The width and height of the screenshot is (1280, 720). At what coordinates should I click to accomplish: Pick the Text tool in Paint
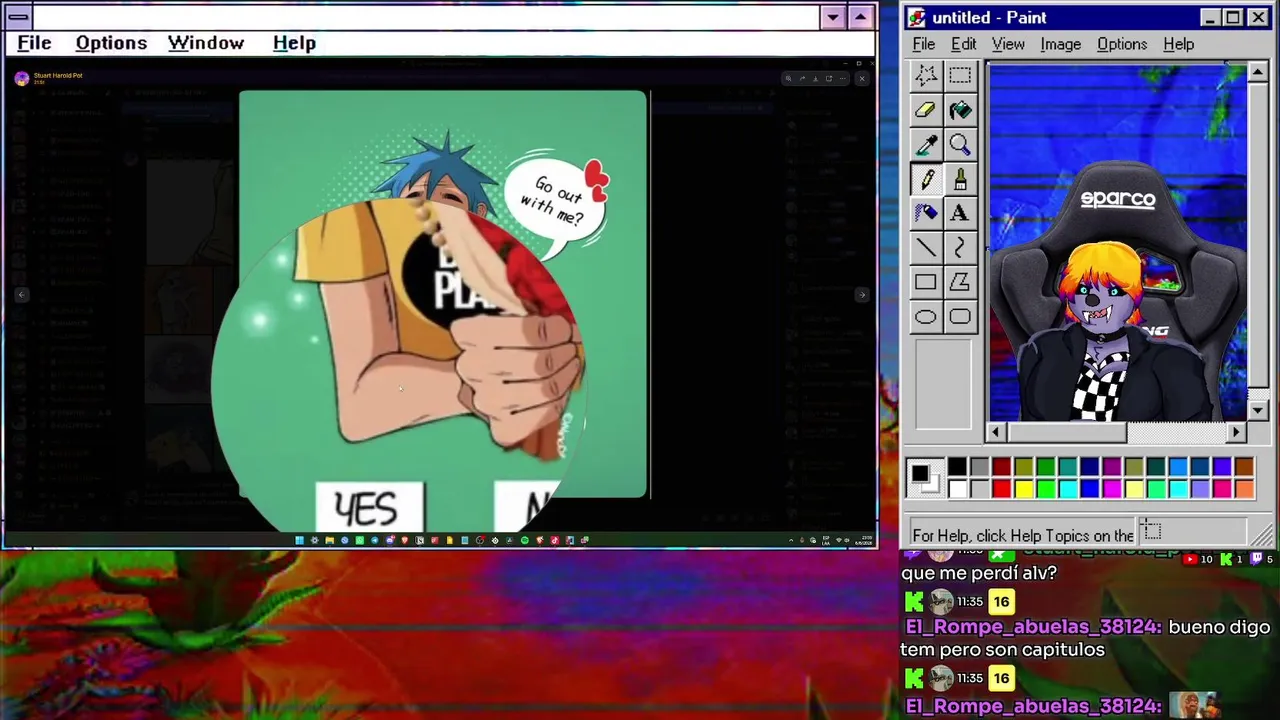[960, 213]
